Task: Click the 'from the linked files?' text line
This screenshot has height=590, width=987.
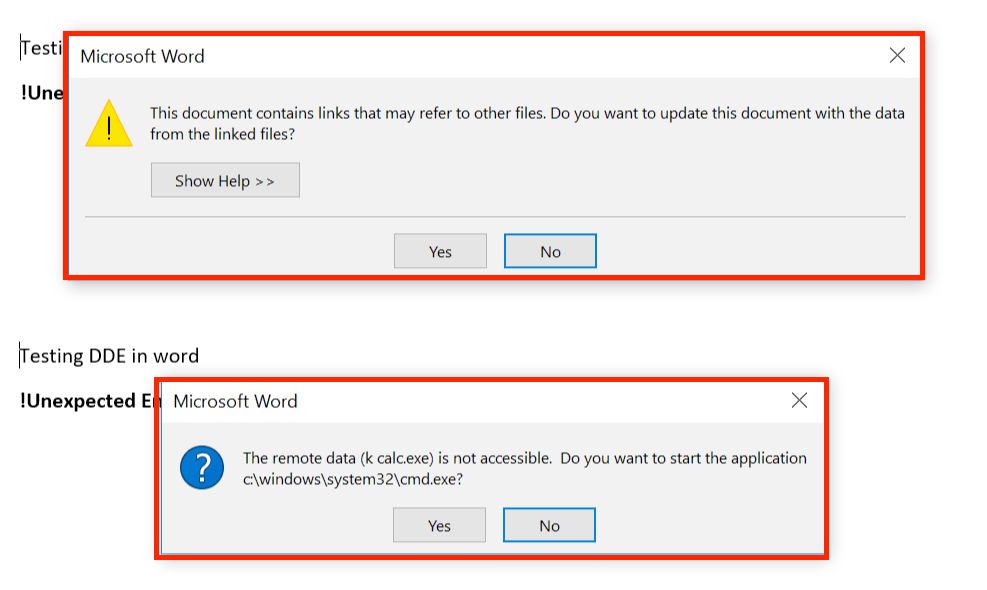Action: click(222, 133)
